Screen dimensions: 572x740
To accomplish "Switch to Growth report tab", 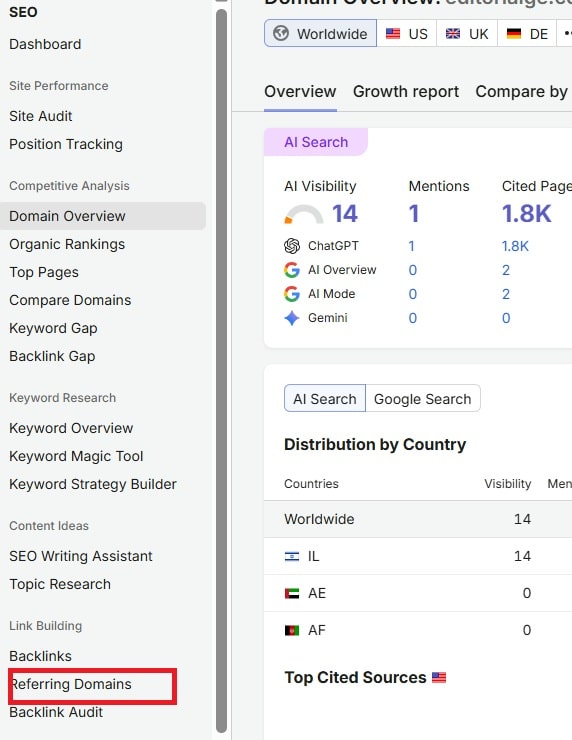I will (406, 92).
